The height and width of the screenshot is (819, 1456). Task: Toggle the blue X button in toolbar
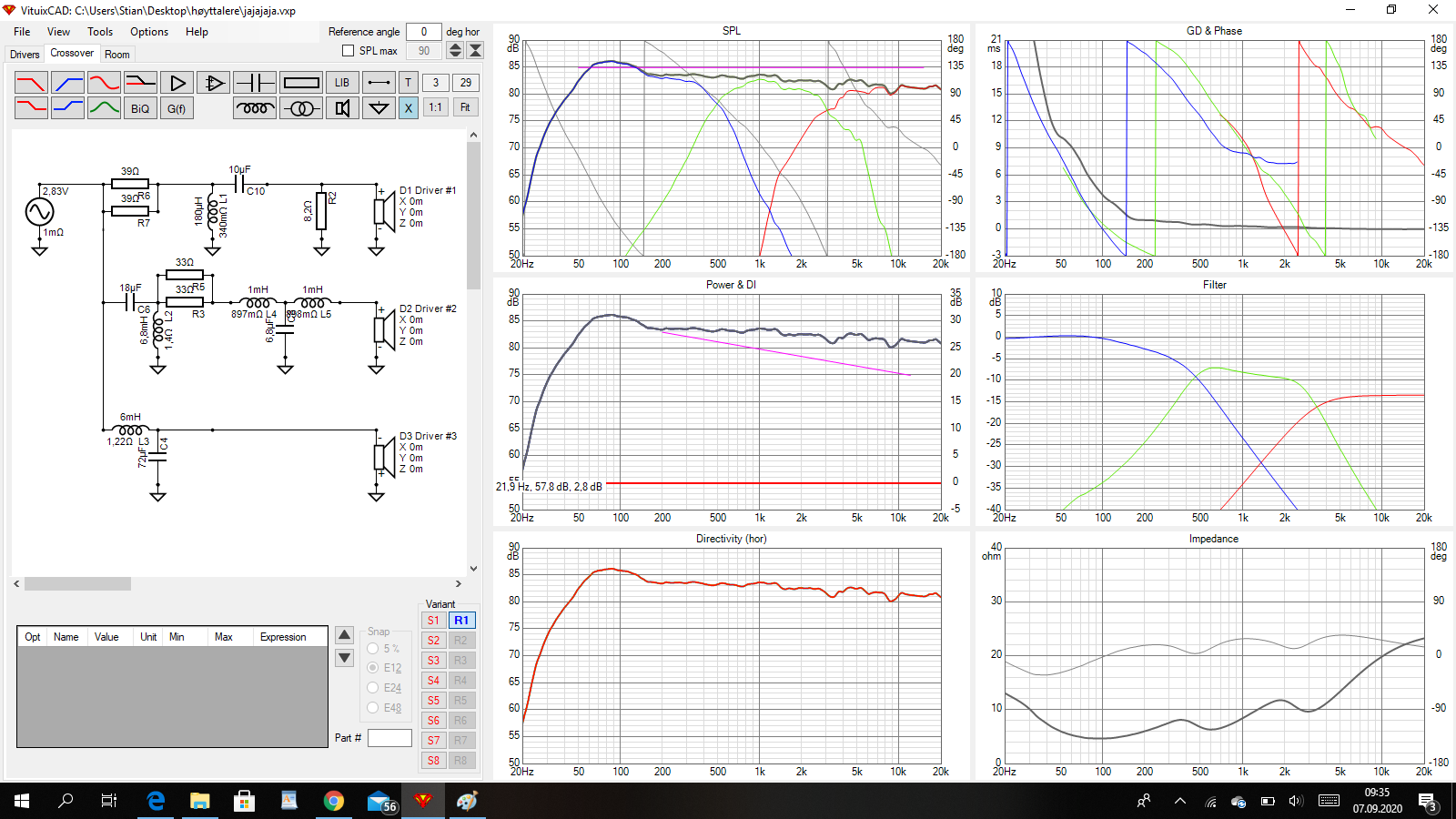click(x=408, y=108)
